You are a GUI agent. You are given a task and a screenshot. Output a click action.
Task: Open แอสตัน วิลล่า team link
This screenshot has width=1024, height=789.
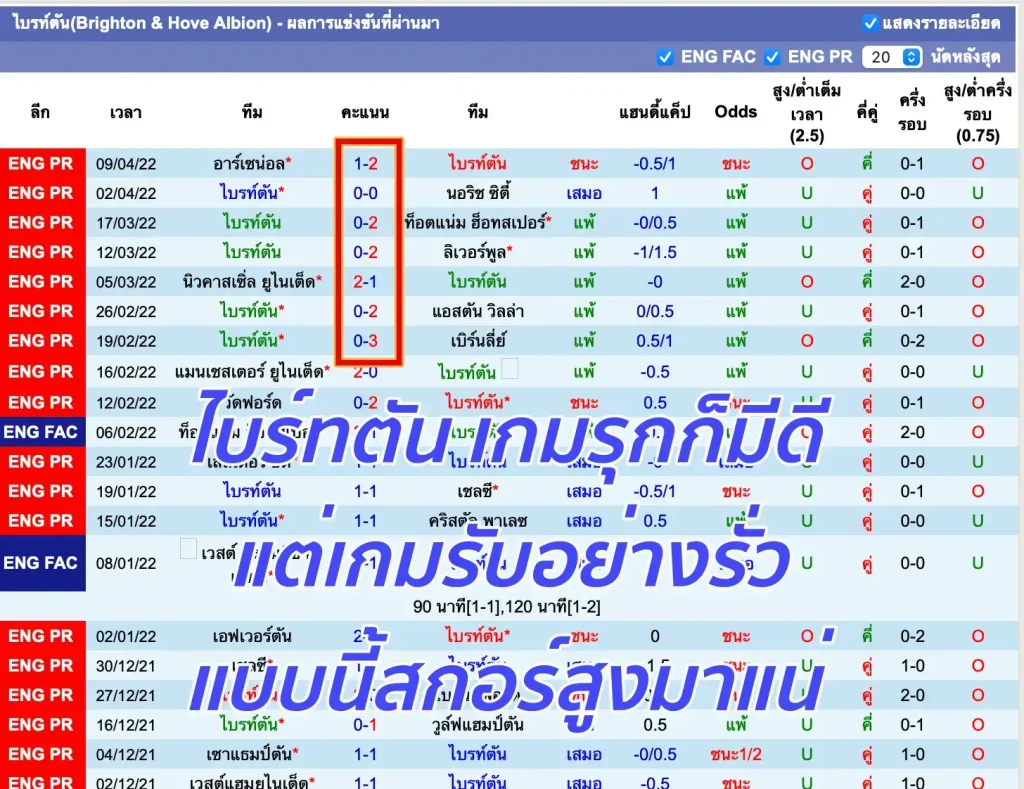(477, 312)
